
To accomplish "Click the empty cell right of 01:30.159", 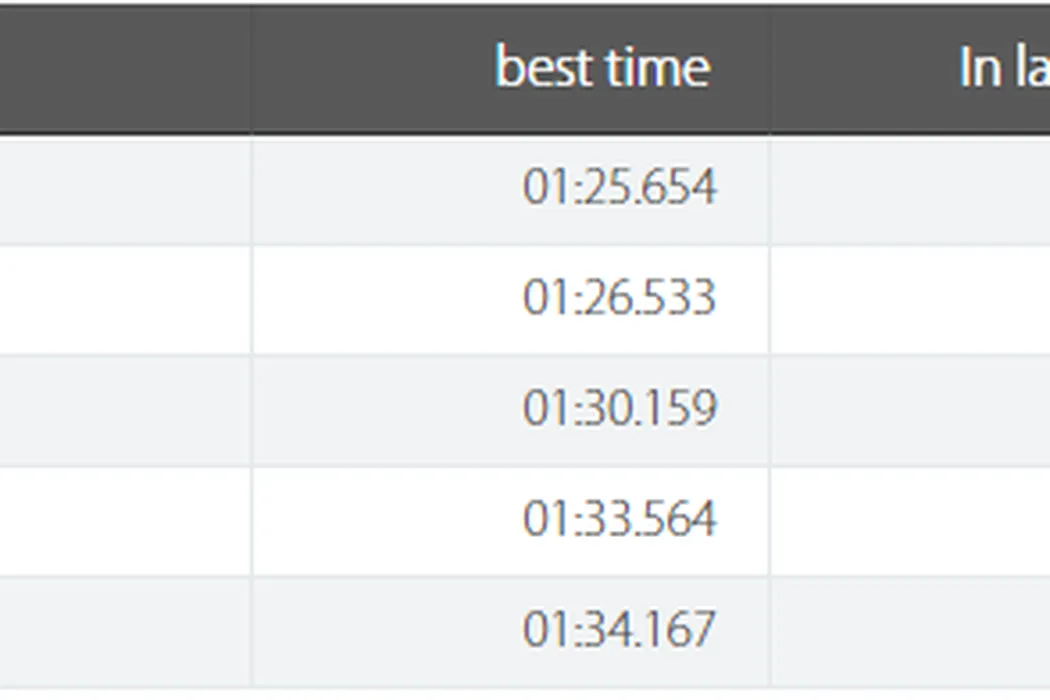I will (910, 409).
